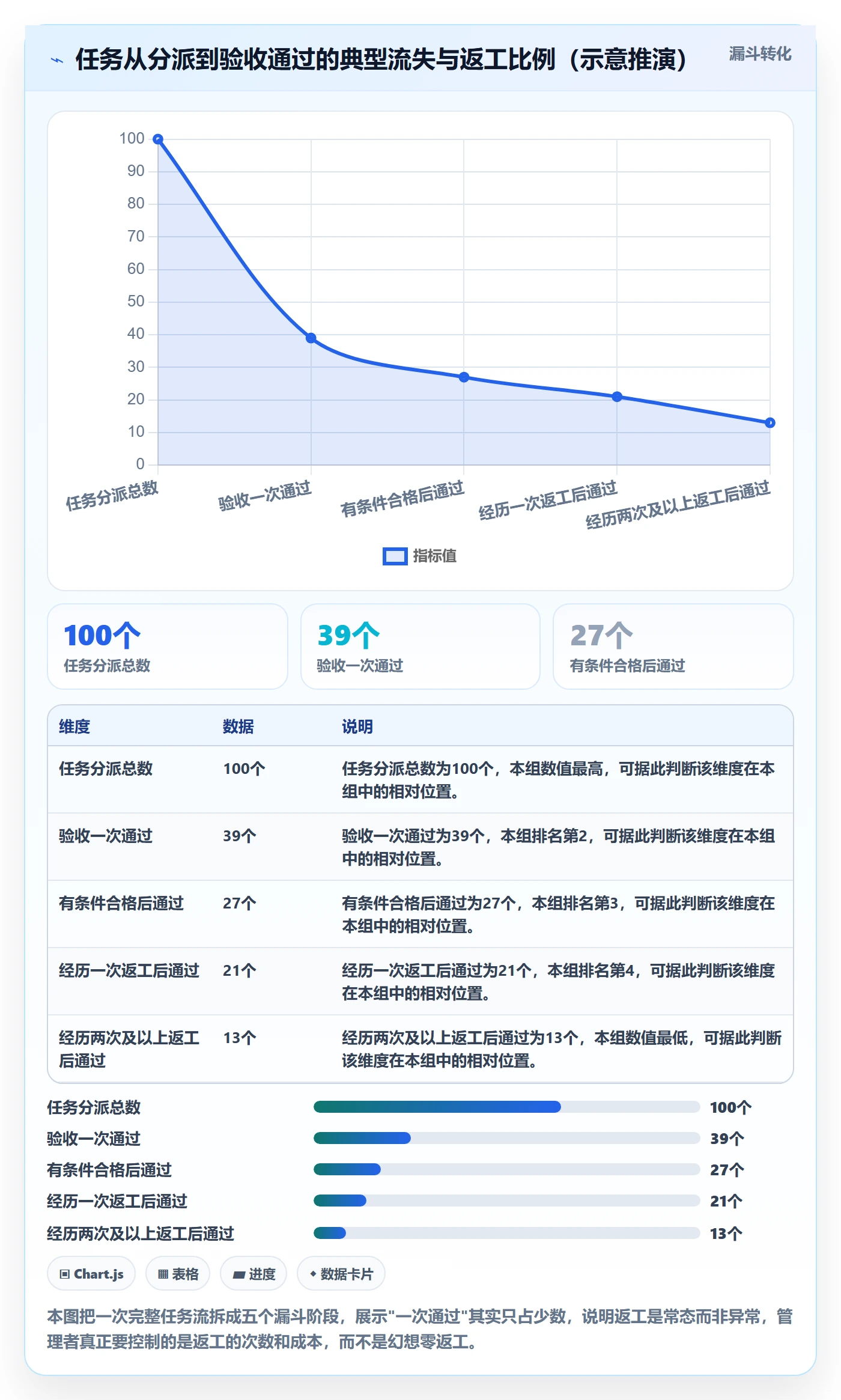Click the description mentioning 本组排名第3
Screen dimensions: 841x1400
click(x=559, y=915)
